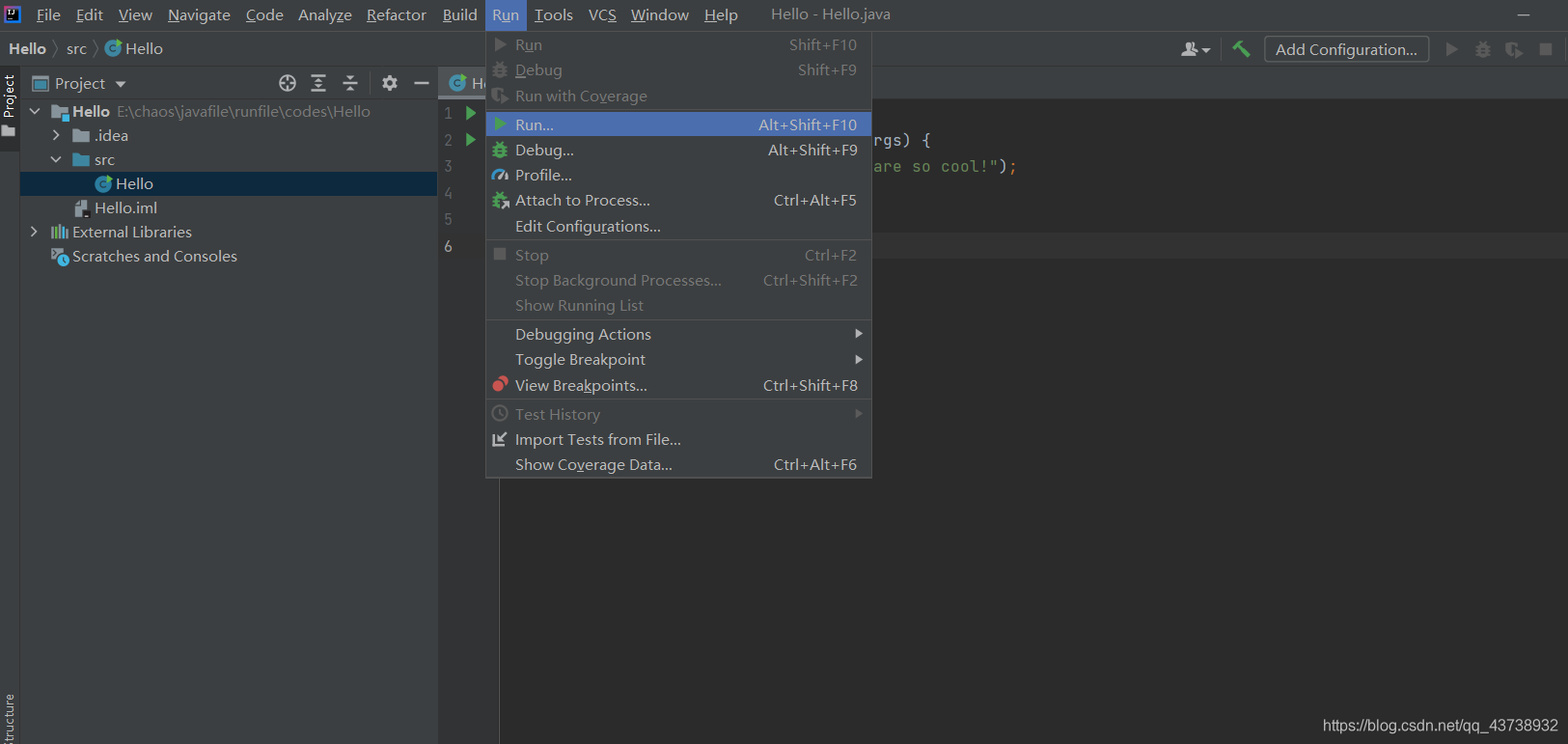Image resolution: width=1568 pixels, height=744 pixels.
Task: Open the Navigate menu
Action: (199, 14)
